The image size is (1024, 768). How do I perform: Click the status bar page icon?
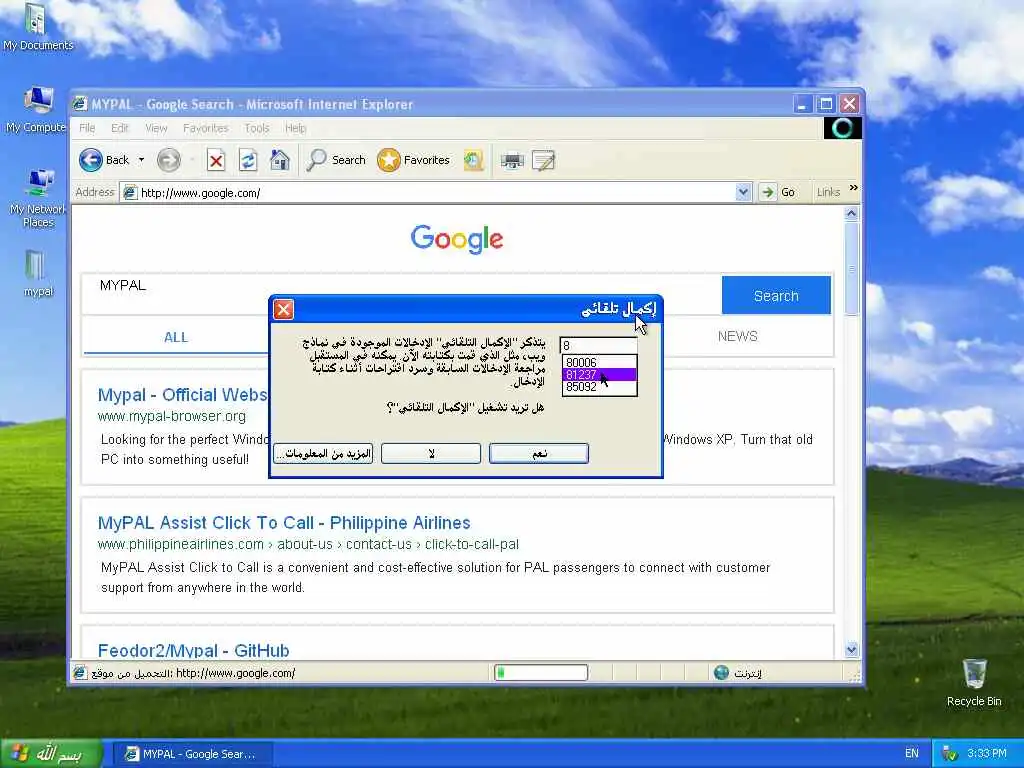(80, 673)
